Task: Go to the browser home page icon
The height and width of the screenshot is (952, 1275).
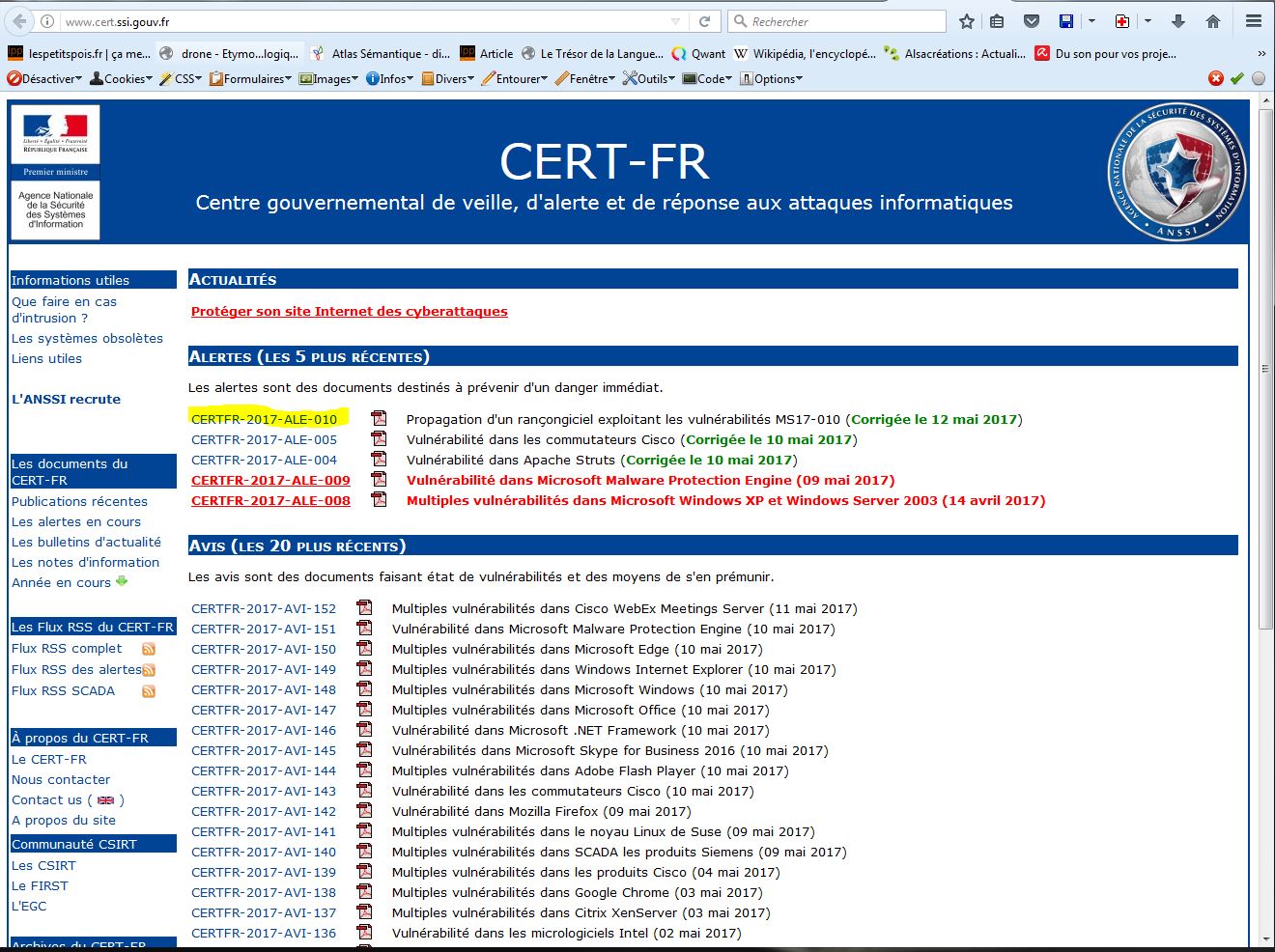Action: (x=1213, y=21)
